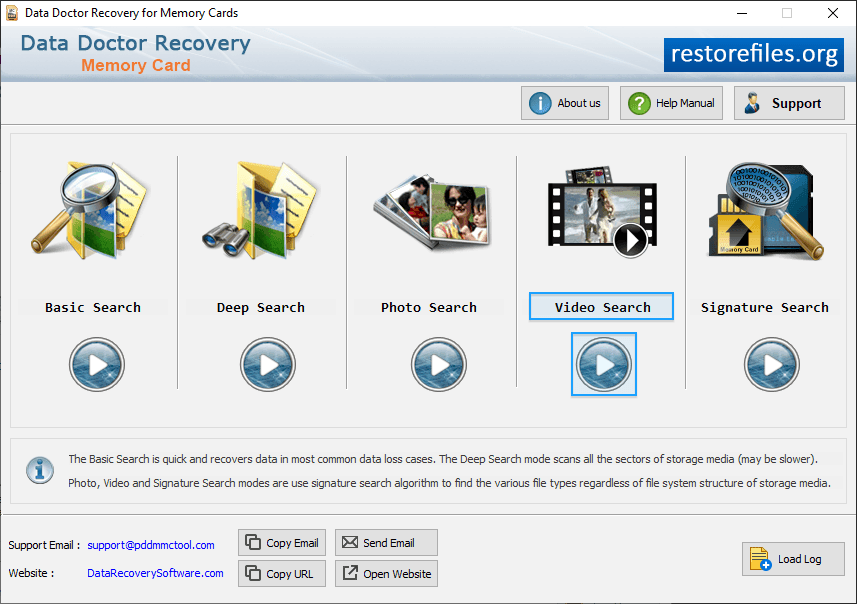The image size is (857, 604).
Task: Click the Load Log button
Action: pyautogui.click(x=793, y=559)
